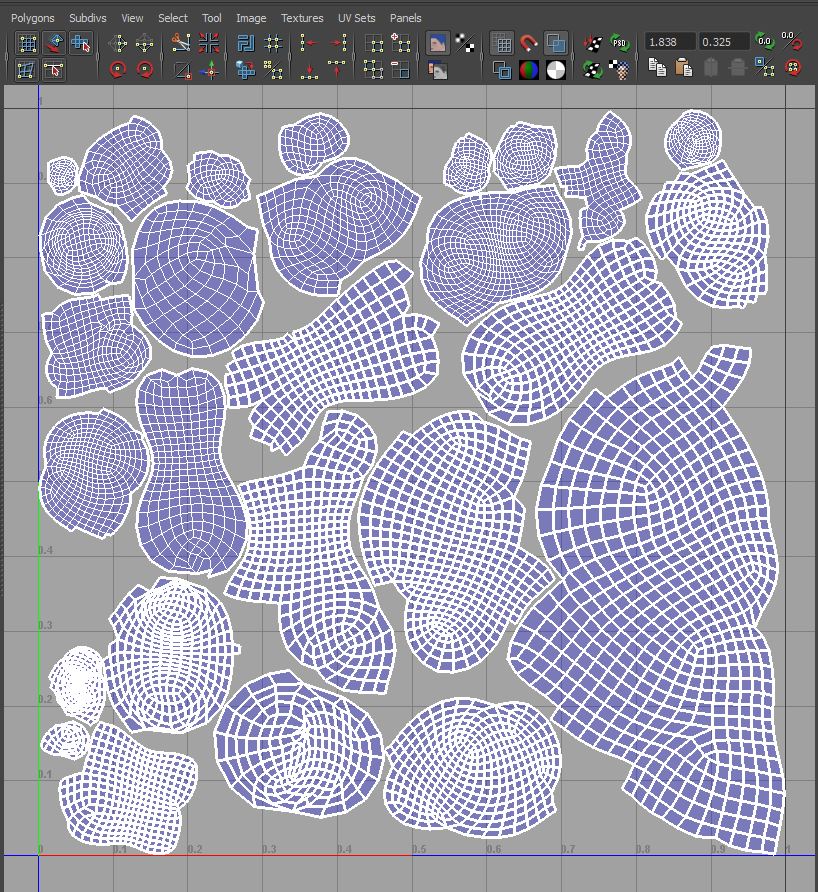Collapse the leftmost toolbar group handle
818x892 pixels.
click(x=7, y=55)
